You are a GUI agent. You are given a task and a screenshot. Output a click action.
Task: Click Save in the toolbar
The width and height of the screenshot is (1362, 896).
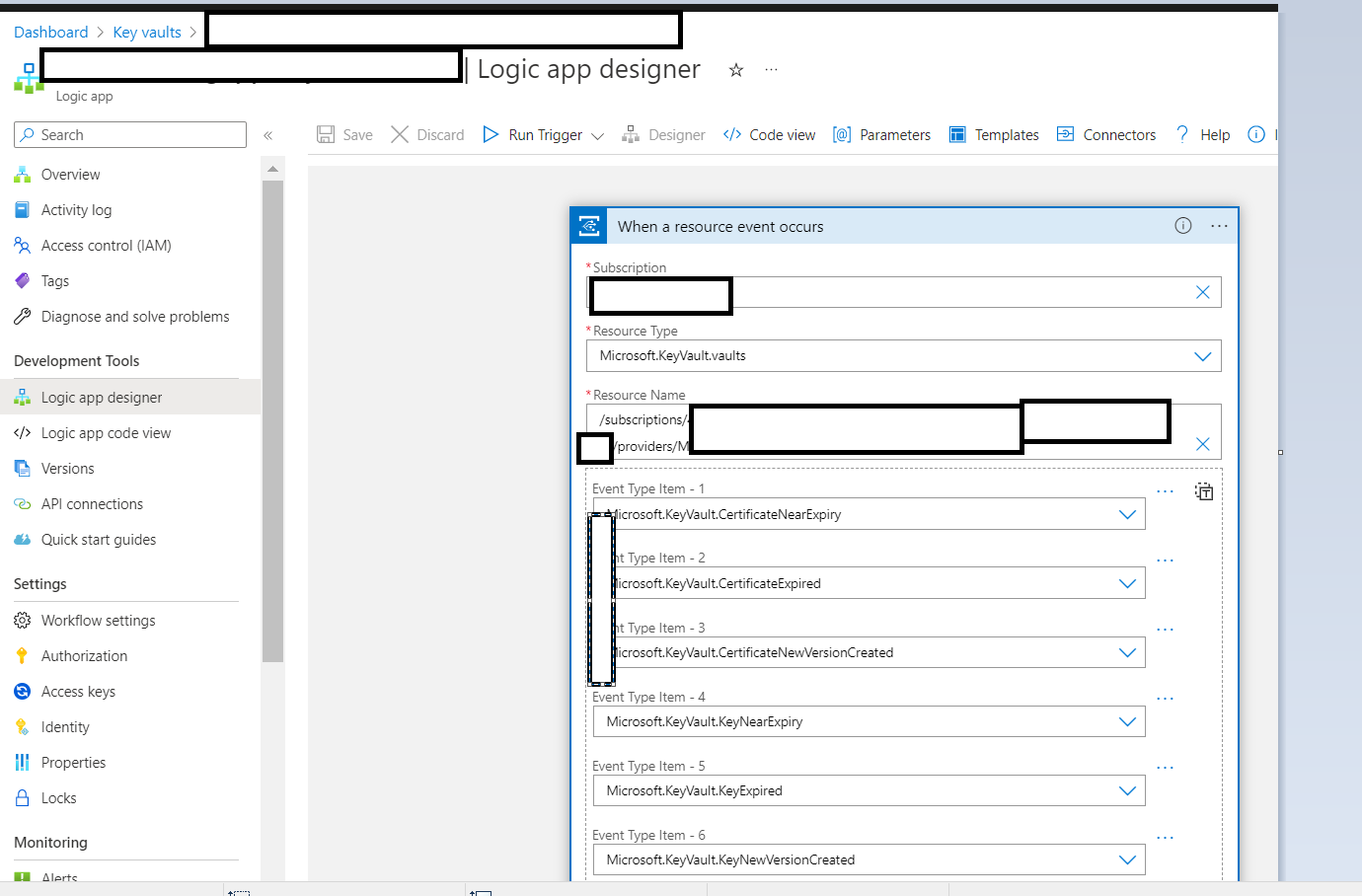[x=344, y=135]
